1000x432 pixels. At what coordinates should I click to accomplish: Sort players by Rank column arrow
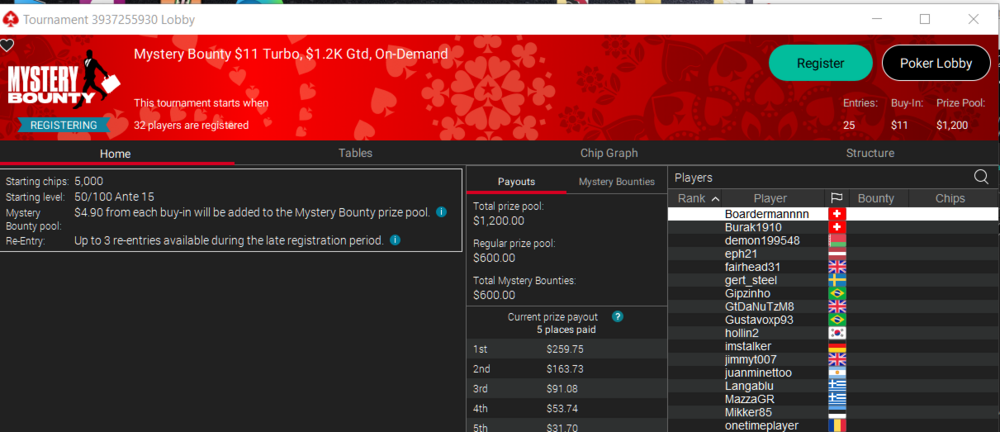click(x=715, y=199)
